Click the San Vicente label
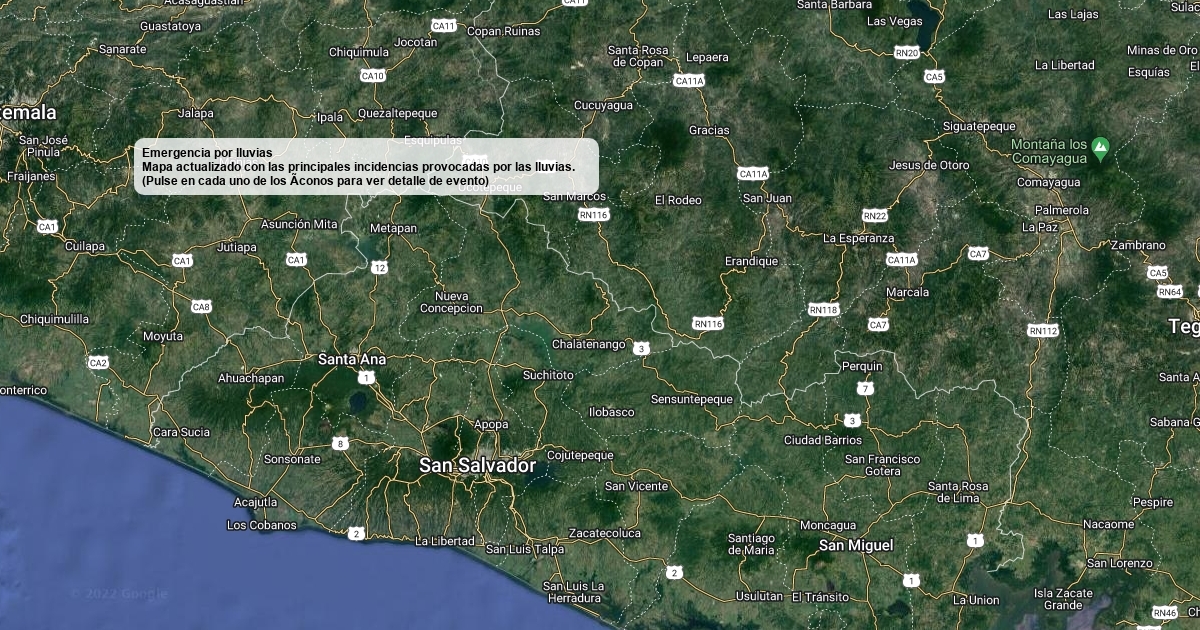Screen dimensions: 1200x630 pos(636,486)
